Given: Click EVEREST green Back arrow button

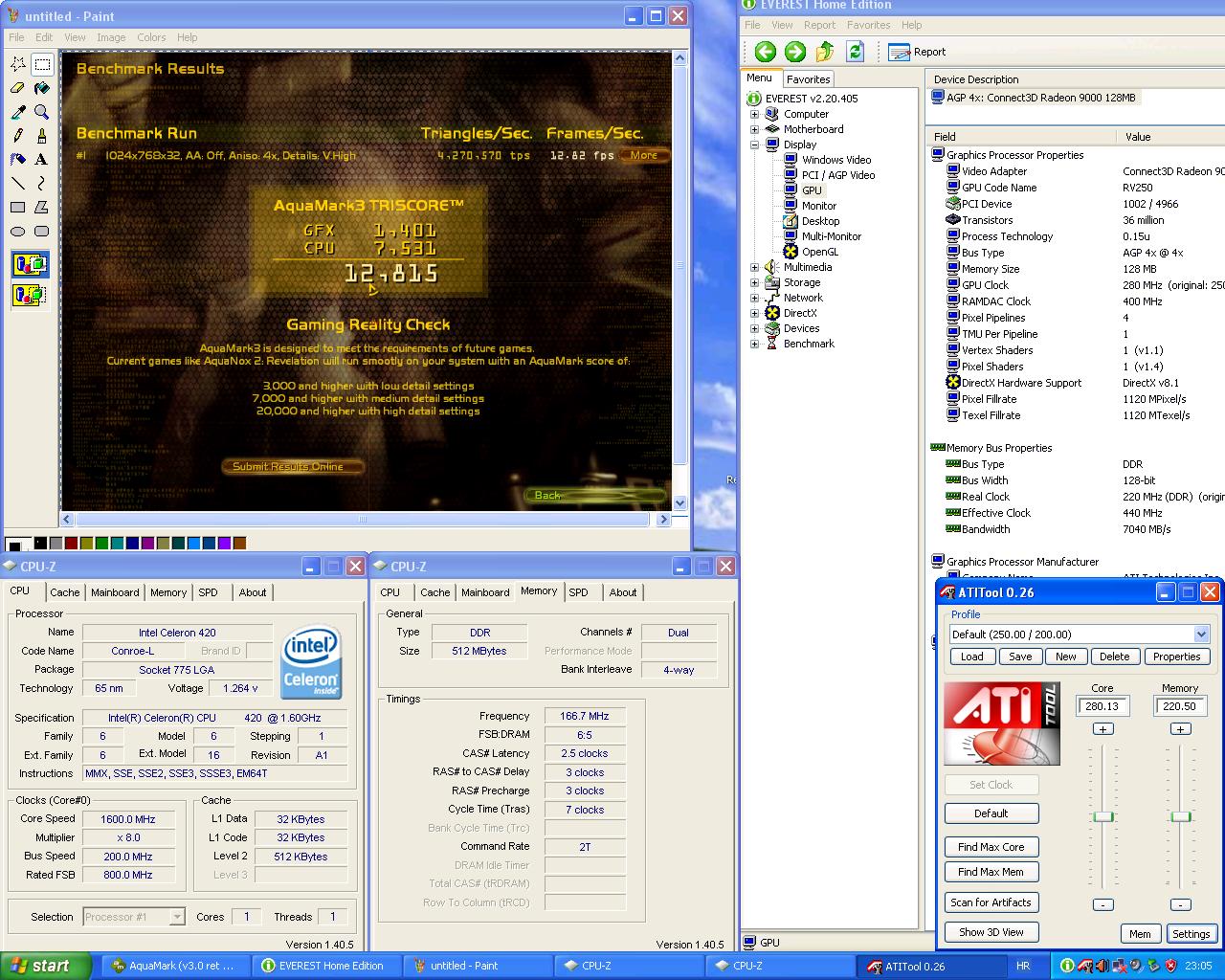Looking at the screenshot, I should click(765, 52).
